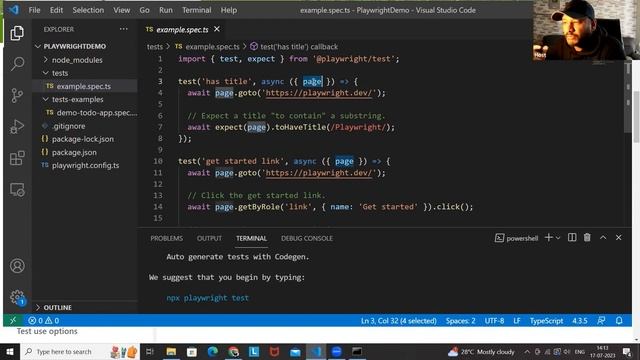Viewport: 640px width, 360px height.
Task: Change indentation via Spaces: 2
Action: 460,321
